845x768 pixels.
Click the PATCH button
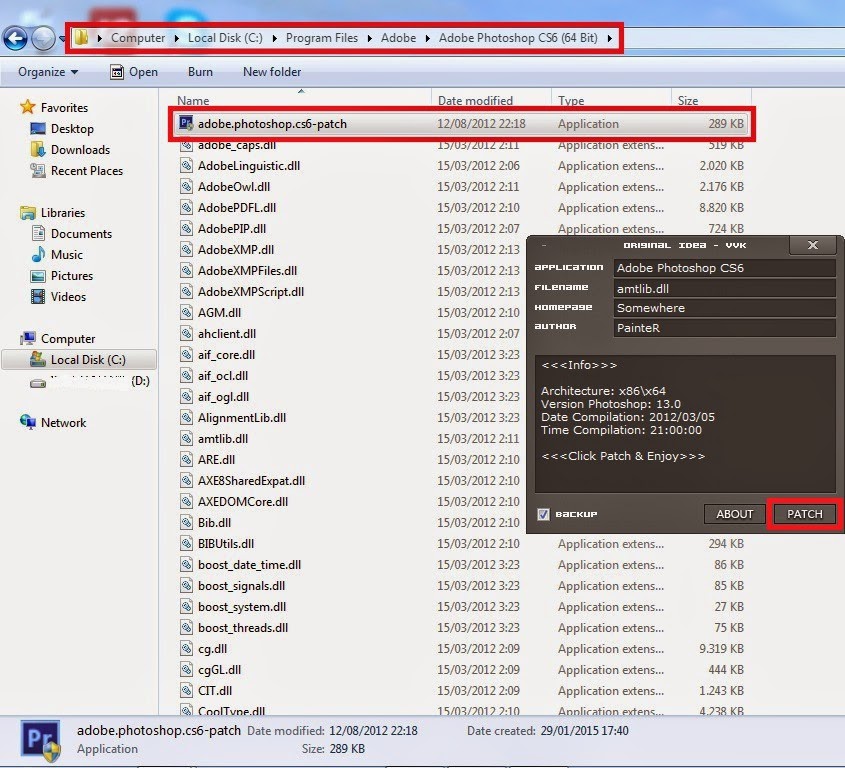coord(805,514)
